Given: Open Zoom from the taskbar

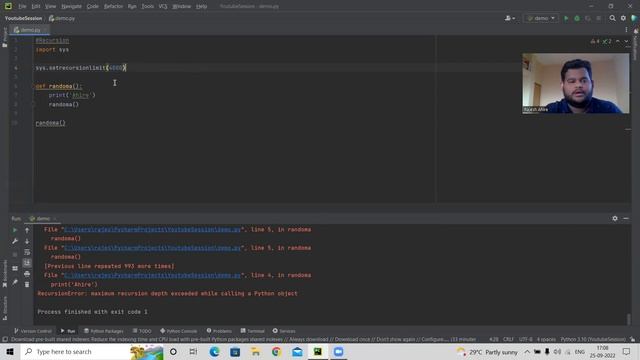Looking at the screenshot, I should click(x=338, y=351).
